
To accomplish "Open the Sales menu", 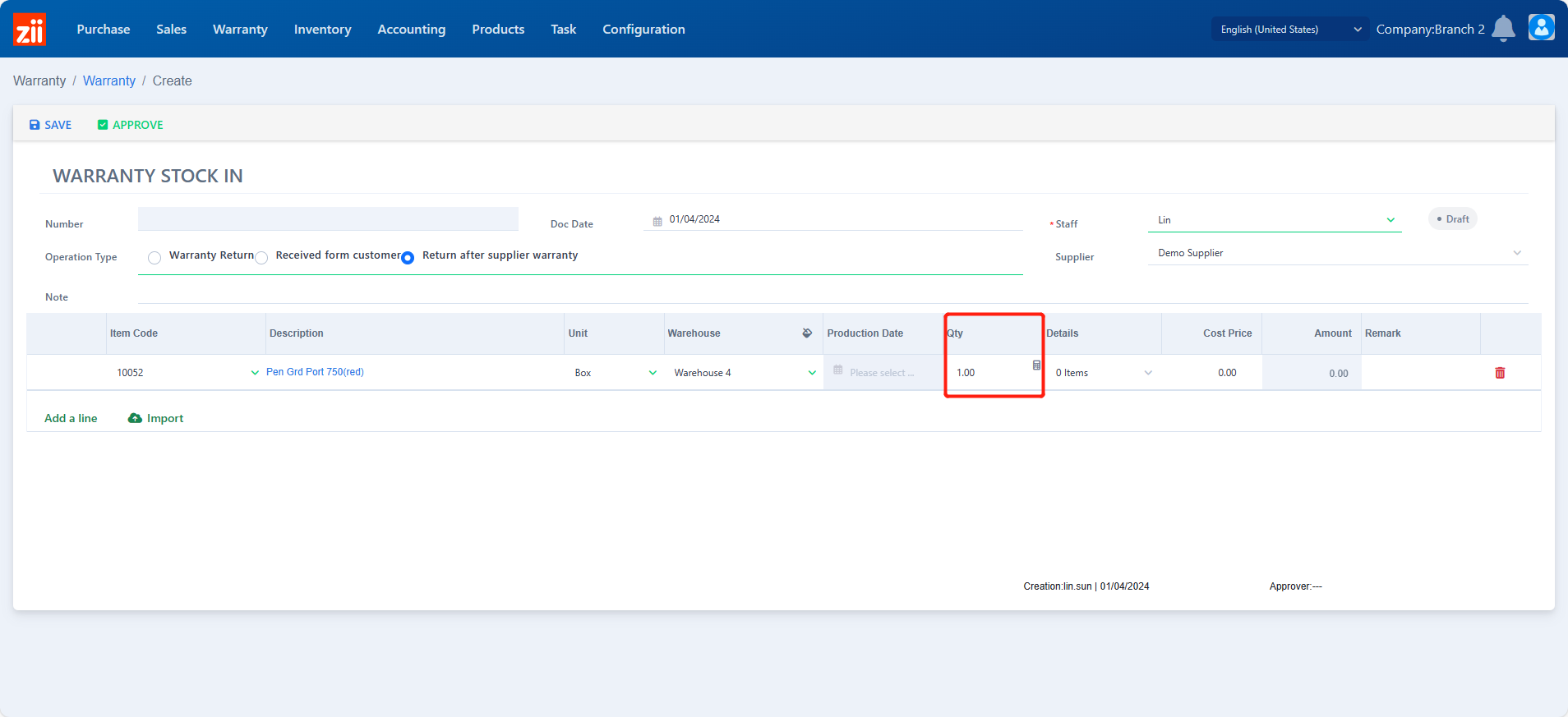I will coord(172,30).
